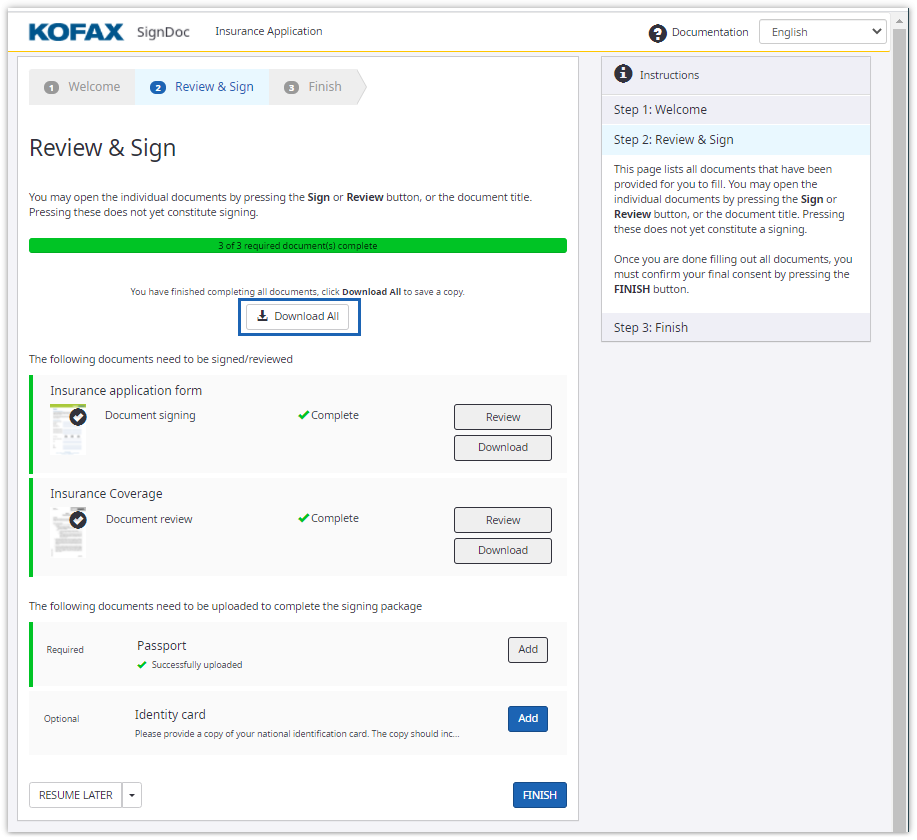Expand Step 1: Welcome instructions section
Image resolution: width=917 pixels, height=840 pixels.
pos(735,110)
